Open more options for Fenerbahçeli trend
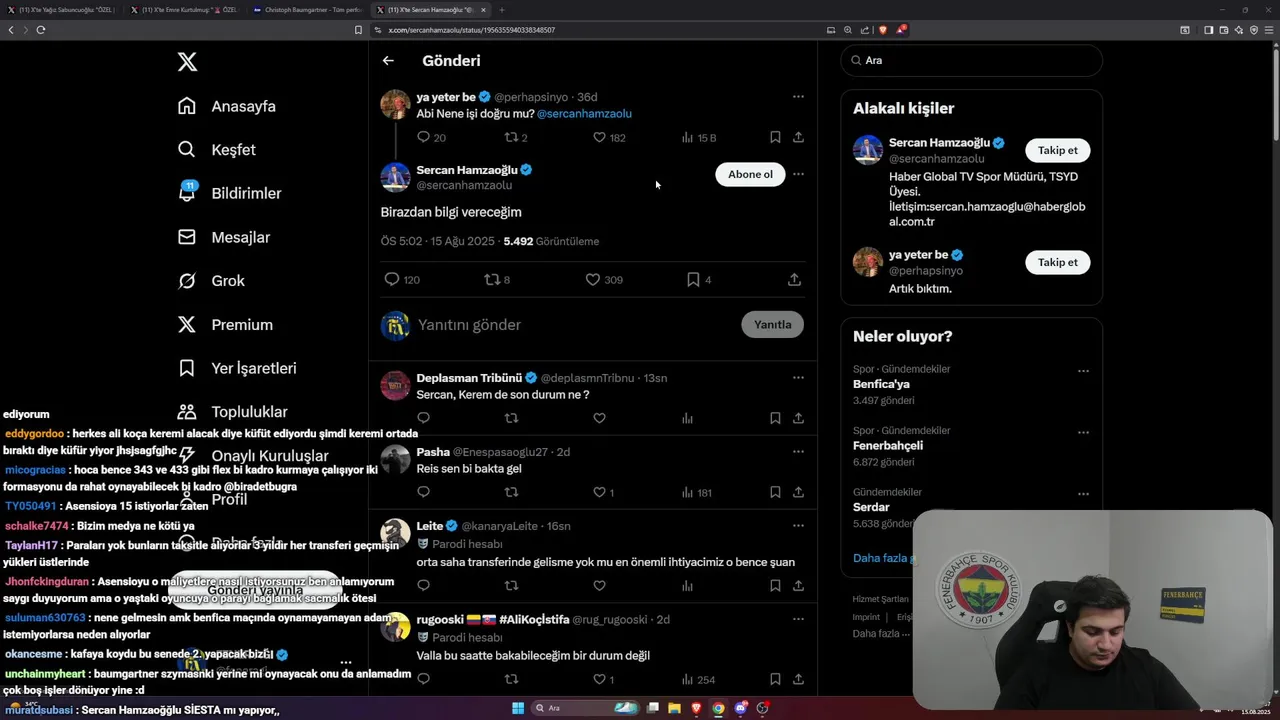1280x720 pixels. click(x=1083, y=432)
